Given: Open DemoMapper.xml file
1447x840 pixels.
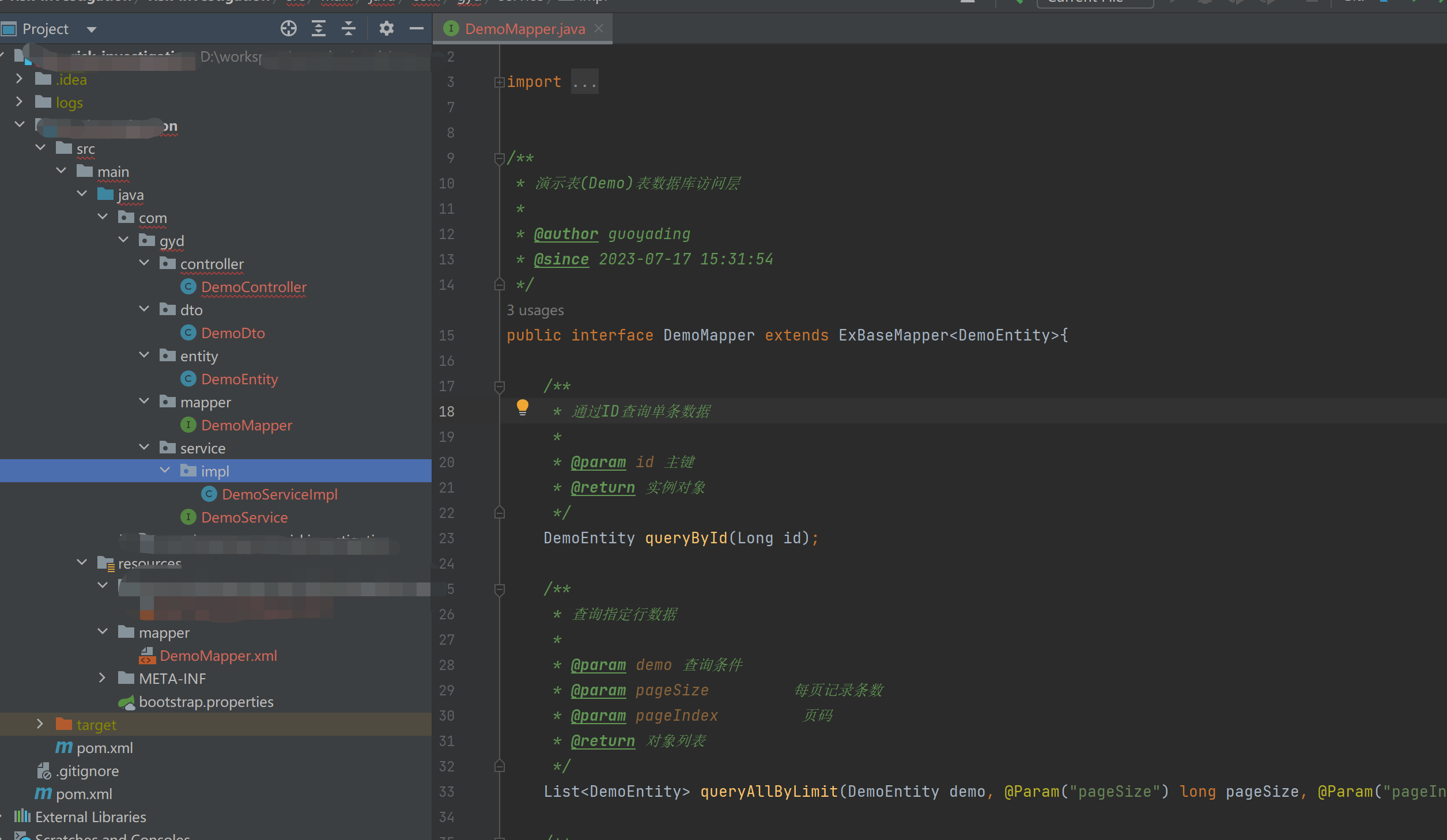Looking at the screenshot, I should coord(218,656).
